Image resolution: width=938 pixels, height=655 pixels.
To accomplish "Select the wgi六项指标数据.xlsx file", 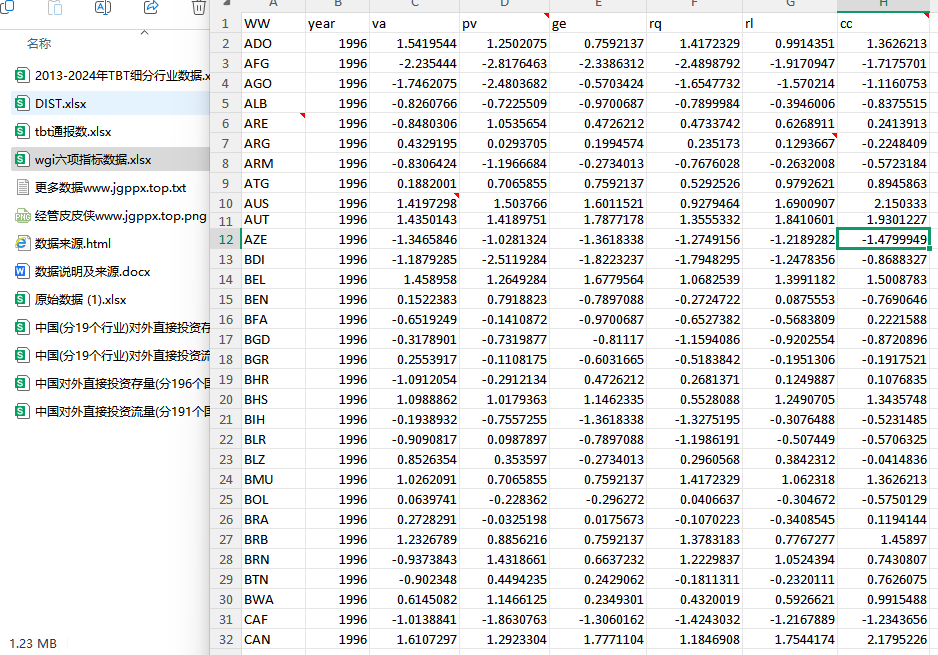I will (x=111, y=160).
